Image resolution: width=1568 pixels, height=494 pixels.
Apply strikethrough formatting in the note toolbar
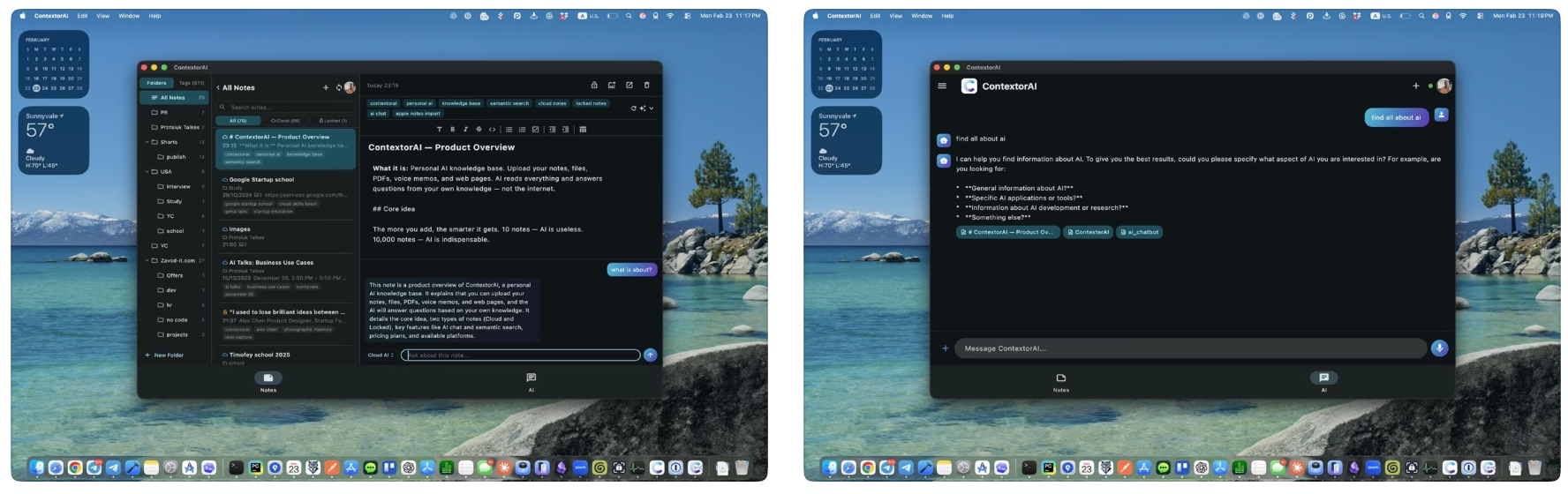(479, 130)
